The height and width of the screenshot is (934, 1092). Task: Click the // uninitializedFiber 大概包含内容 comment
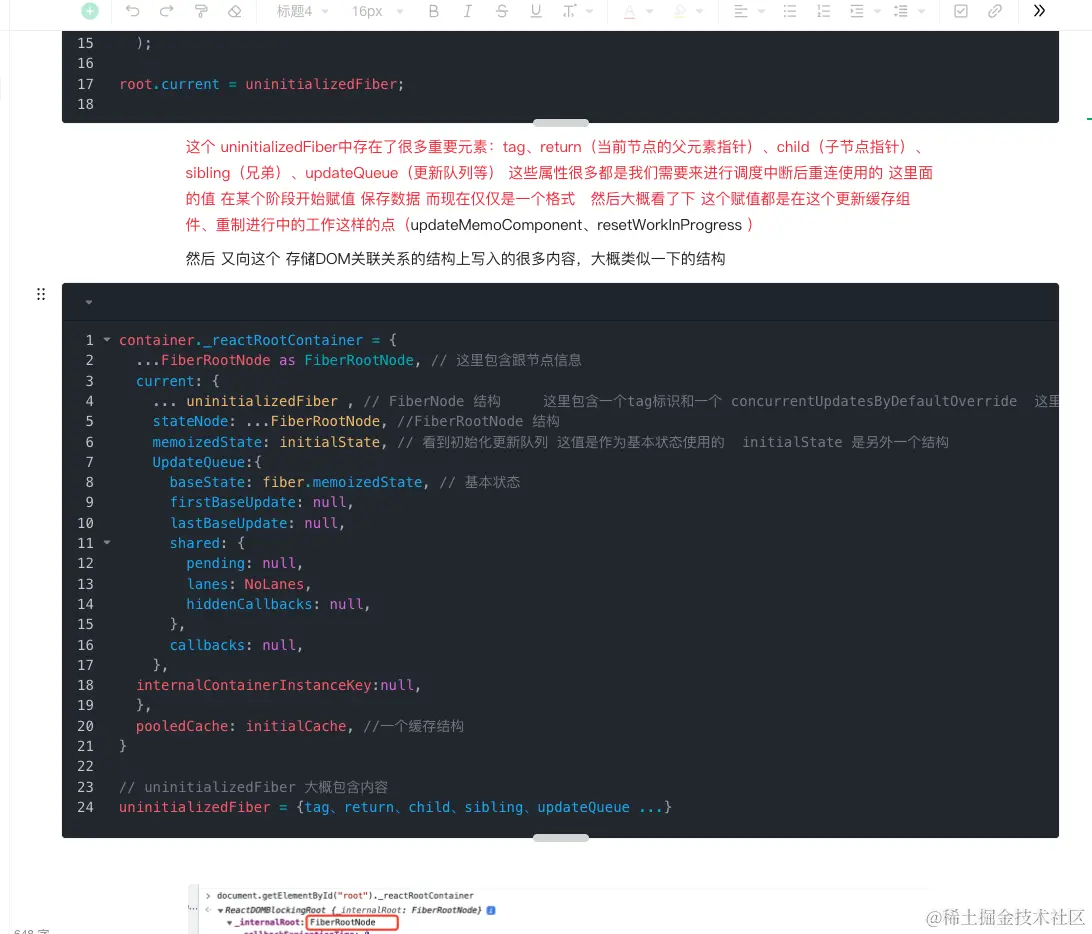point(254,787)
